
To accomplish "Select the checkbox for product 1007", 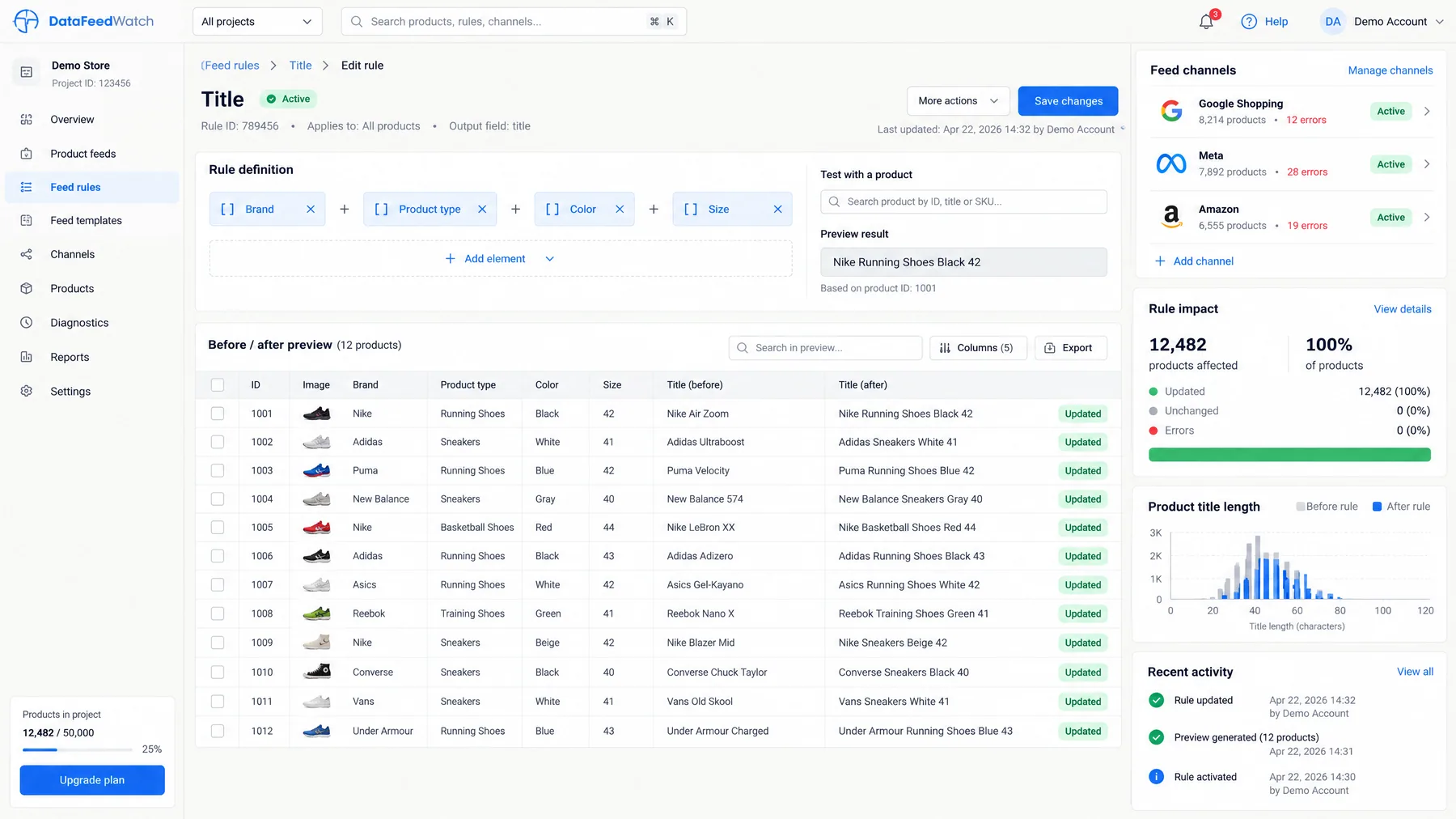I will click(x=218, y=584).
